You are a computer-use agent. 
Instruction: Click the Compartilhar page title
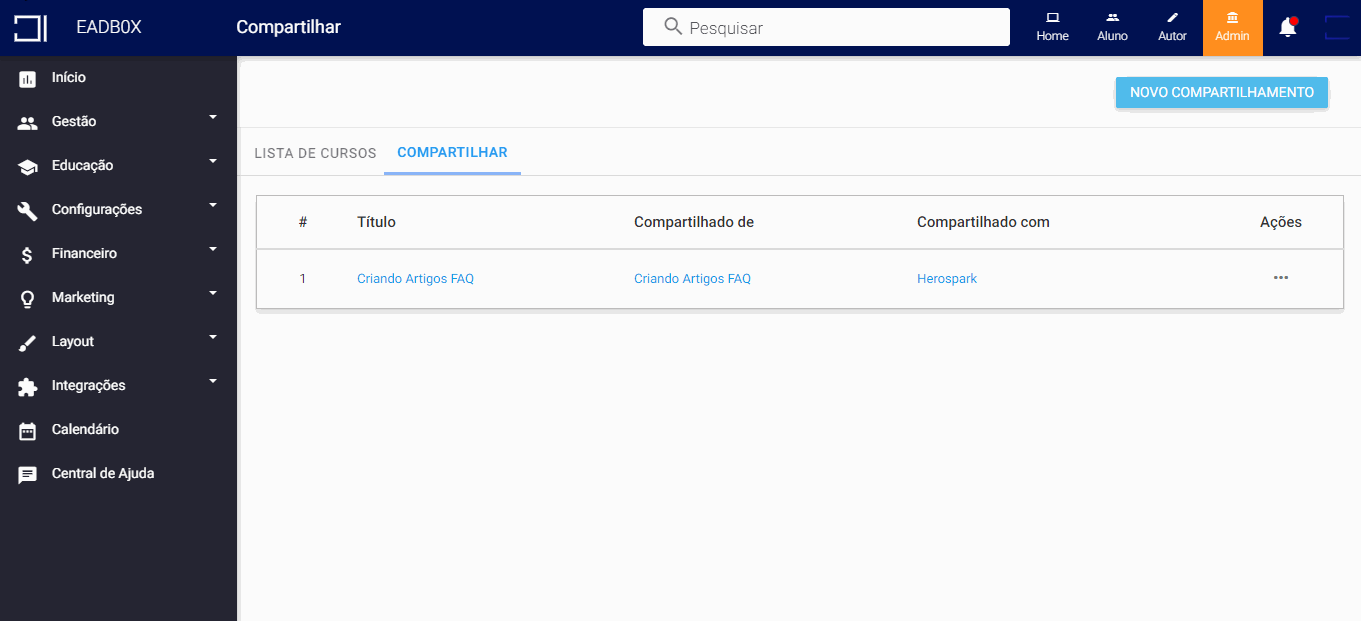[x=288, y=27]
